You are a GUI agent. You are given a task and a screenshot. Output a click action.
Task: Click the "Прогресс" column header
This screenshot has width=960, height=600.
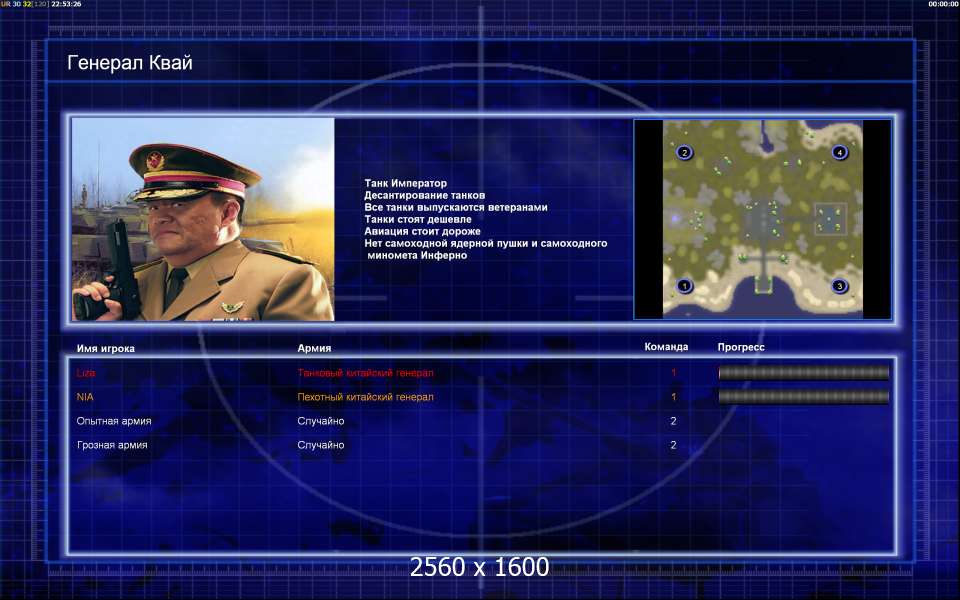pos(741,347)
